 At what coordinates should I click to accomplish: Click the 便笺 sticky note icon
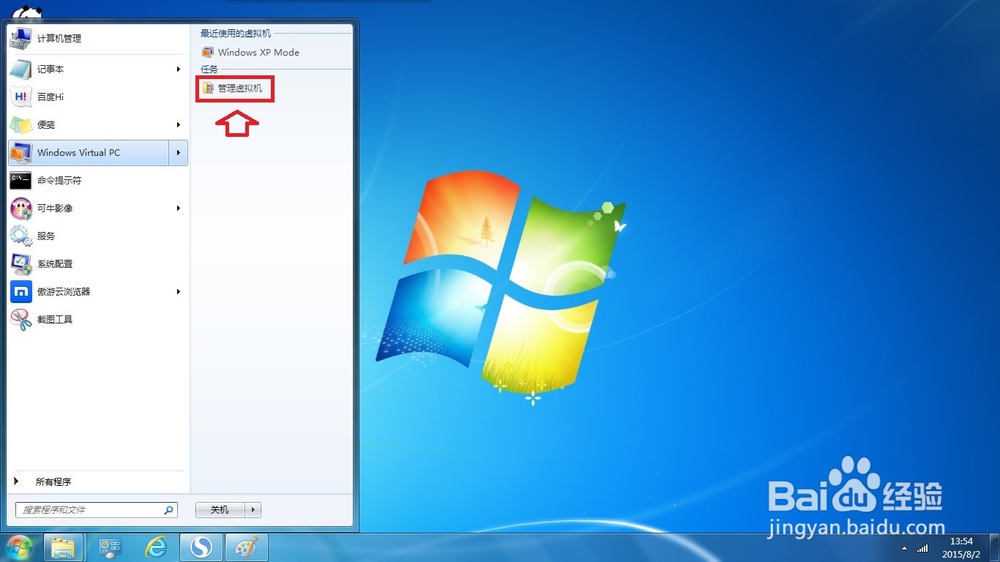20,125
